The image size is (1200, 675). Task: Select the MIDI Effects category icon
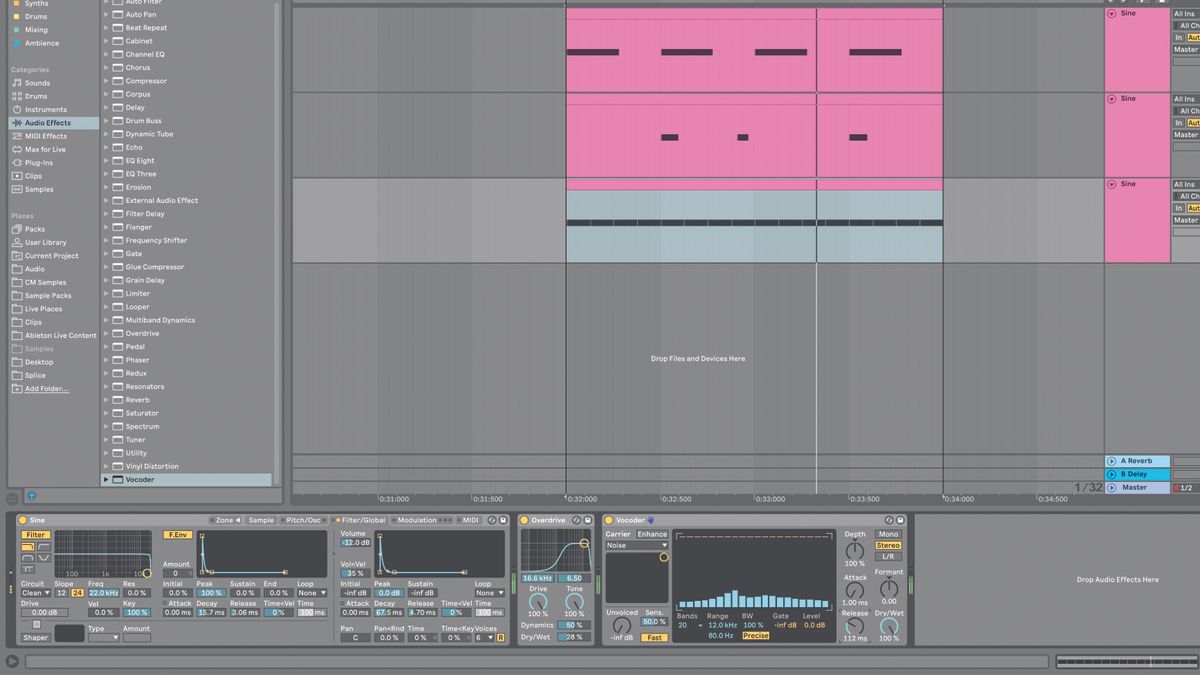pyautogui.click(x=16, y=136)
